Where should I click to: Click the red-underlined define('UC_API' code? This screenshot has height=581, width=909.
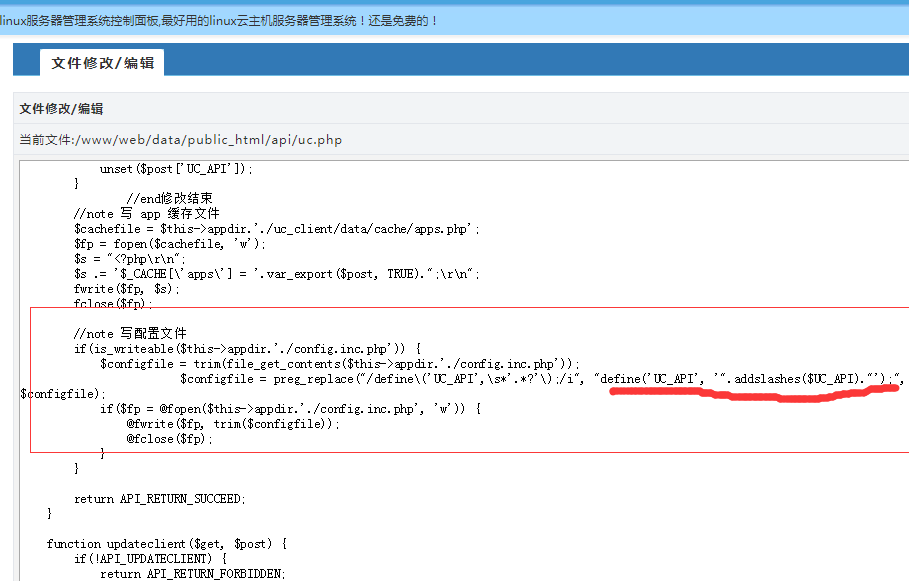[x=750, y=379]
